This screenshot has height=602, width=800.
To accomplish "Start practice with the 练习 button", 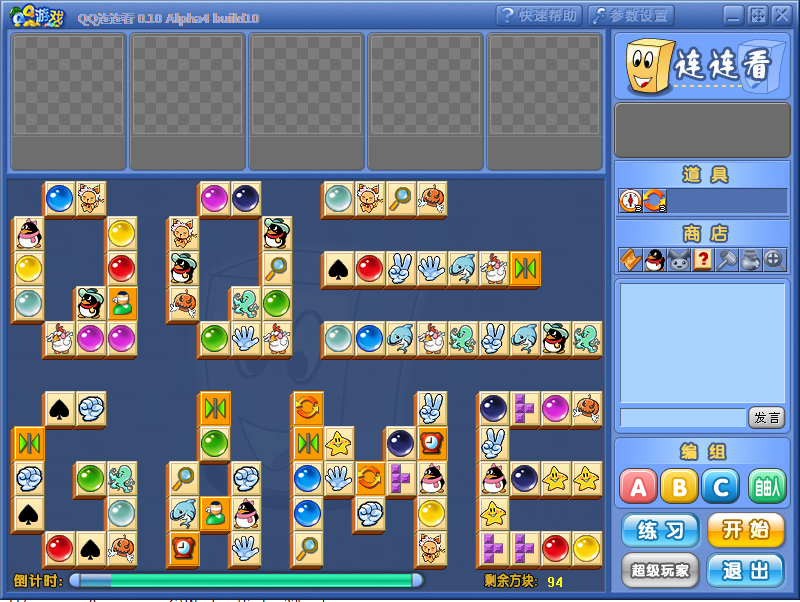I will pyautogui.click(x=660, y=531).
